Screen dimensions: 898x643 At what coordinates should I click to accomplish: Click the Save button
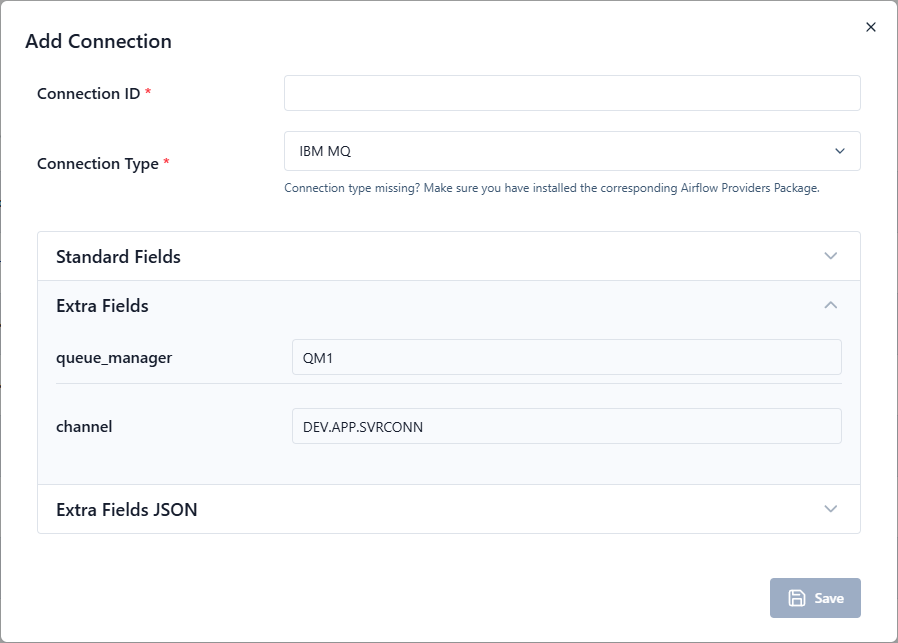tap(815, 598)
